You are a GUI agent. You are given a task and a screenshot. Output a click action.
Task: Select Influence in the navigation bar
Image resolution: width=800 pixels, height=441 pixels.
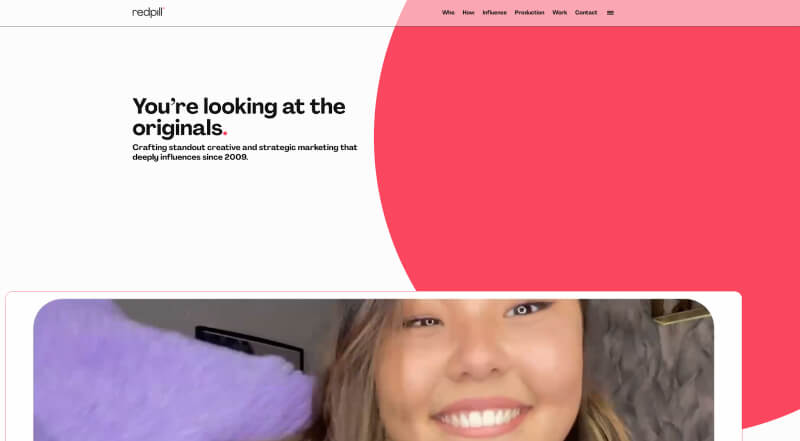click(494, 12)
